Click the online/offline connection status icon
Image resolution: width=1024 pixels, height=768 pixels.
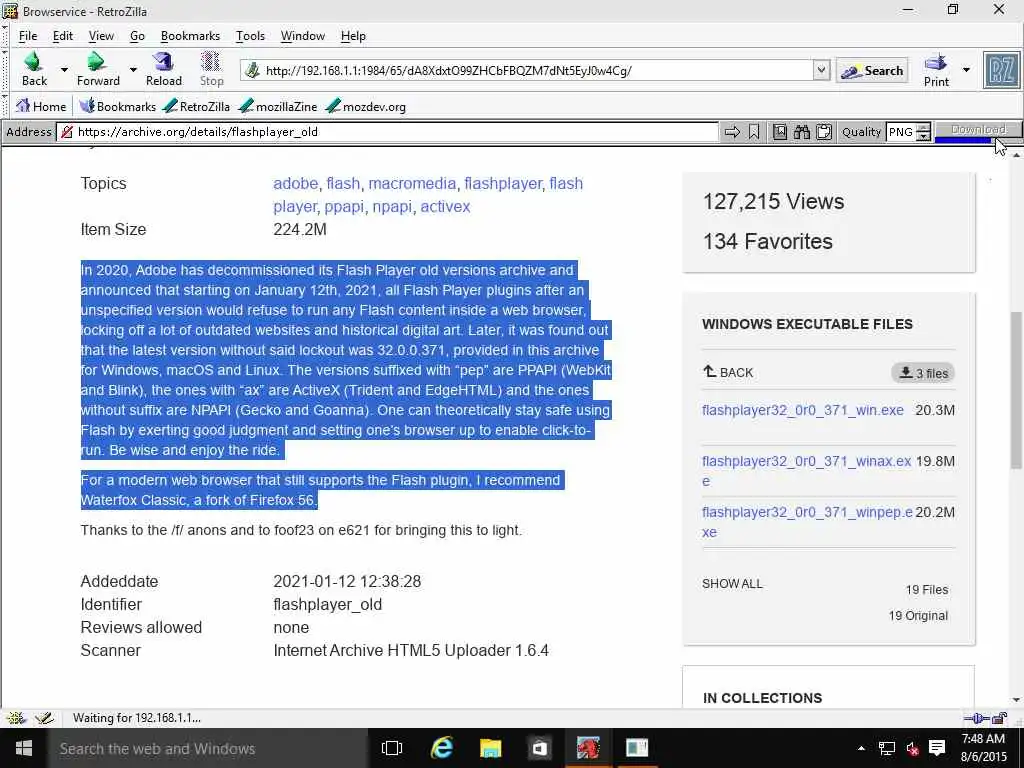(x=976, y=718)
